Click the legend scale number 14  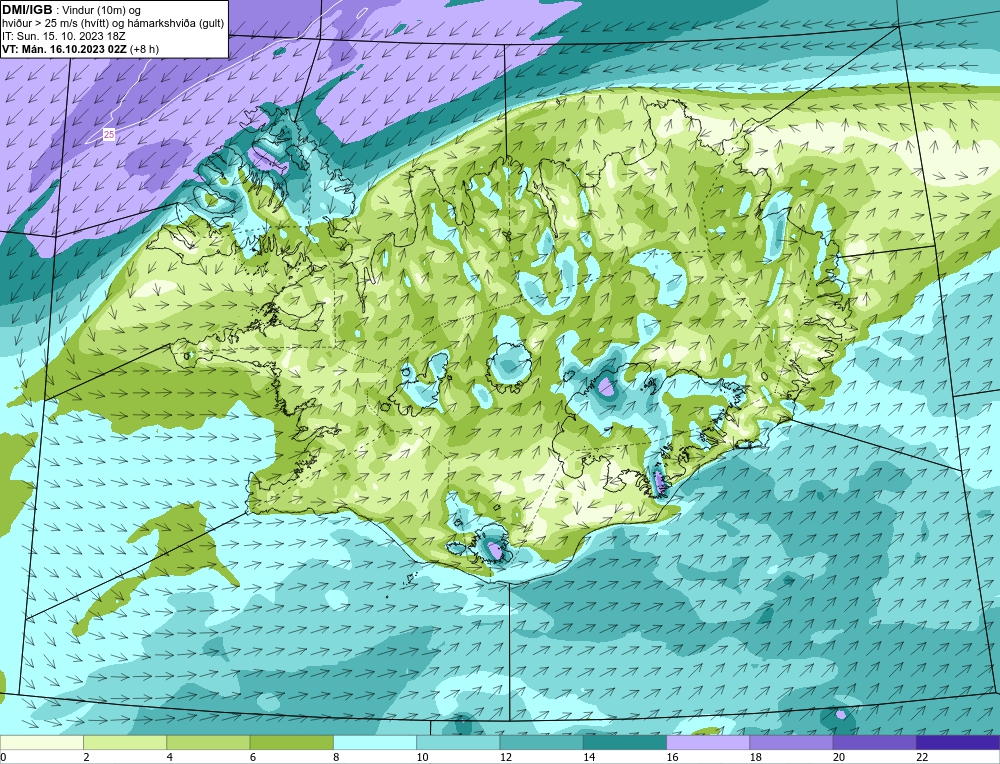pos(589,757)
